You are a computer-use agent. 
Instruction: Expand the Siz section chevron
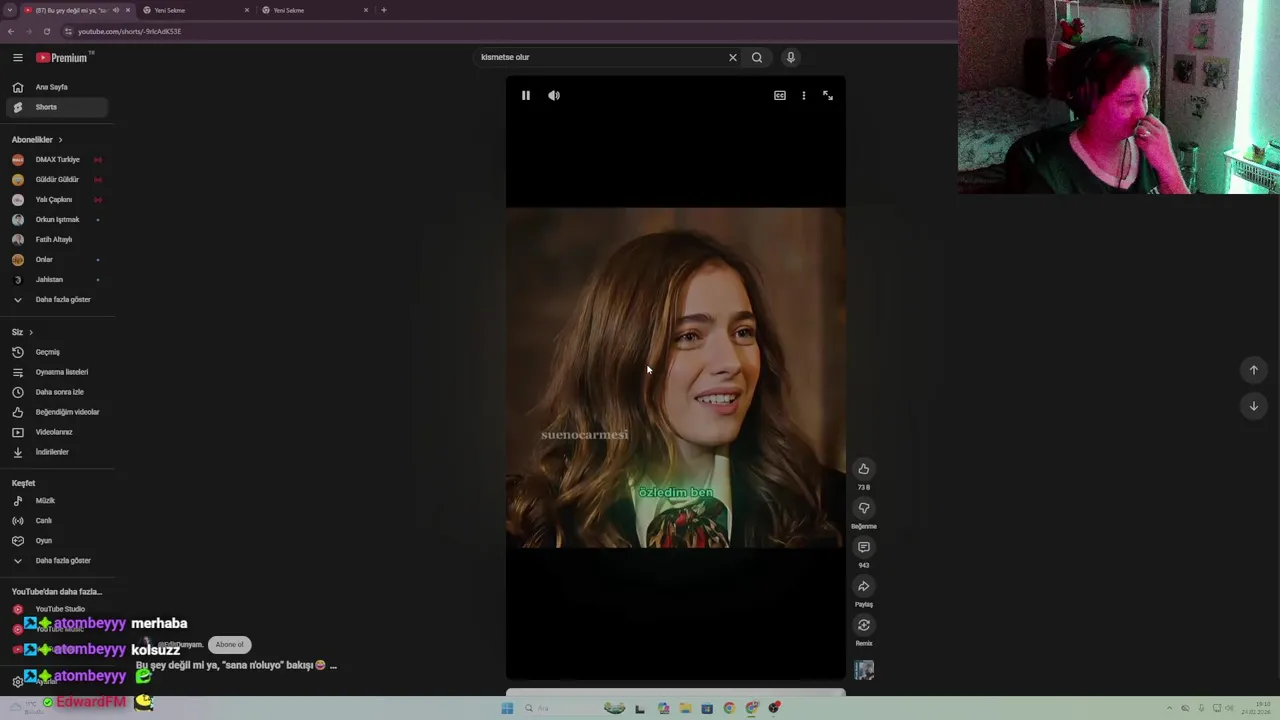31,332
